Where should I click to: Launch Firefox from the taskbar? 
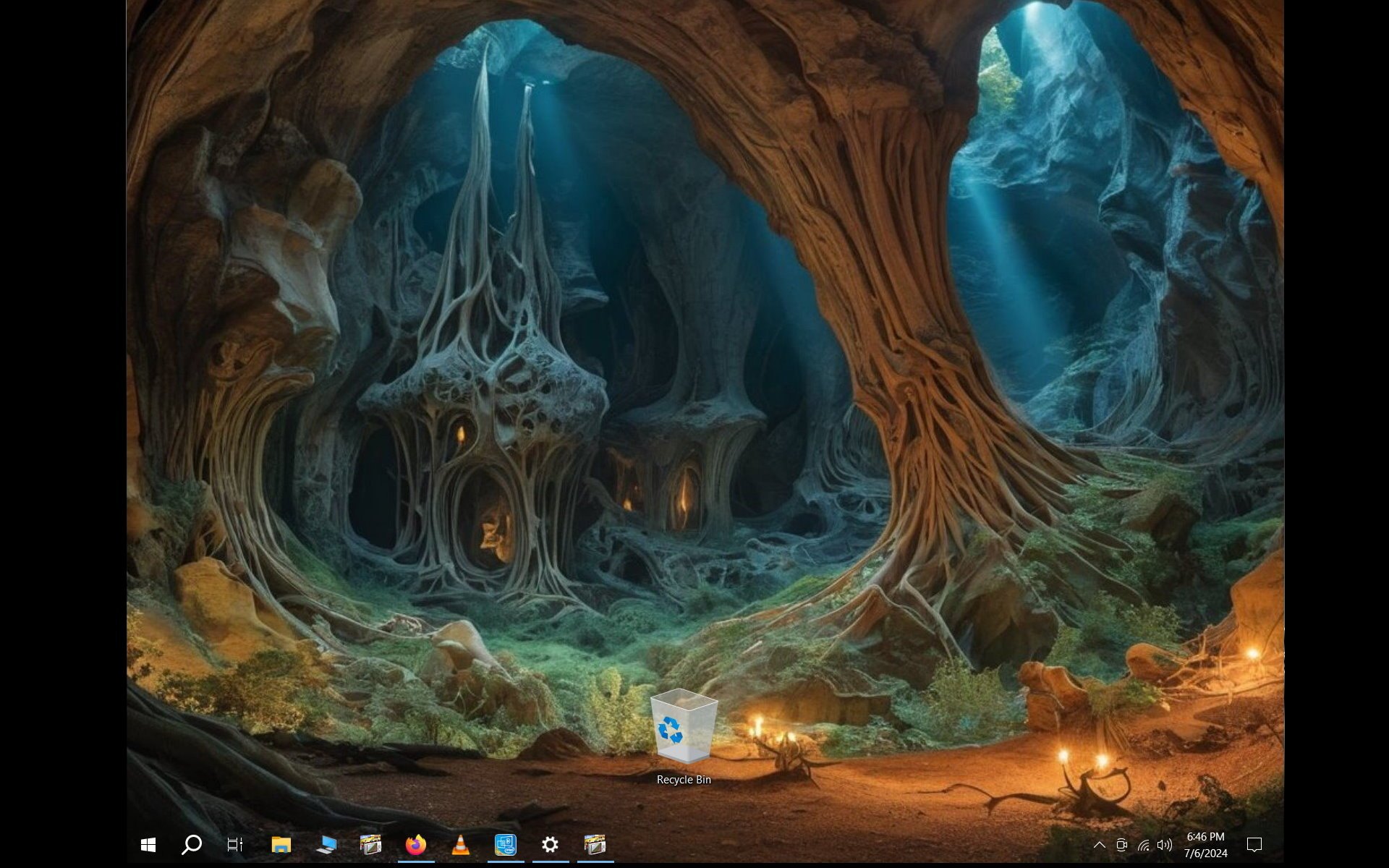tap(415, 844)
